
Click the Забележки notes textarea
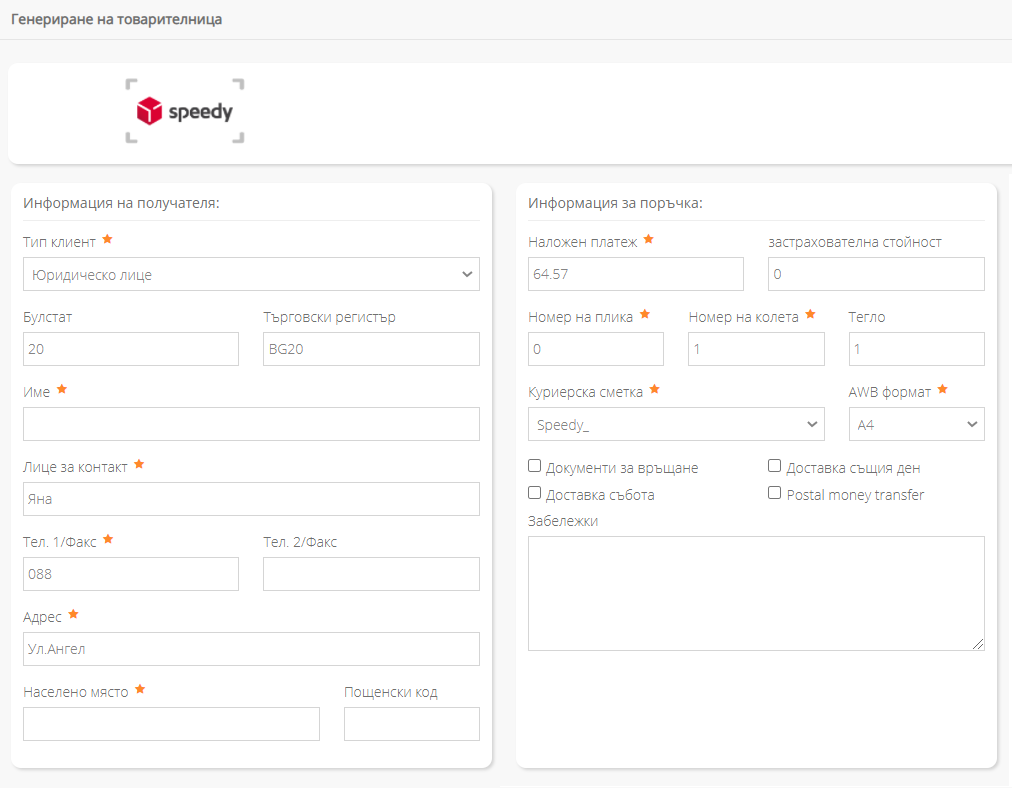point(756,593)
